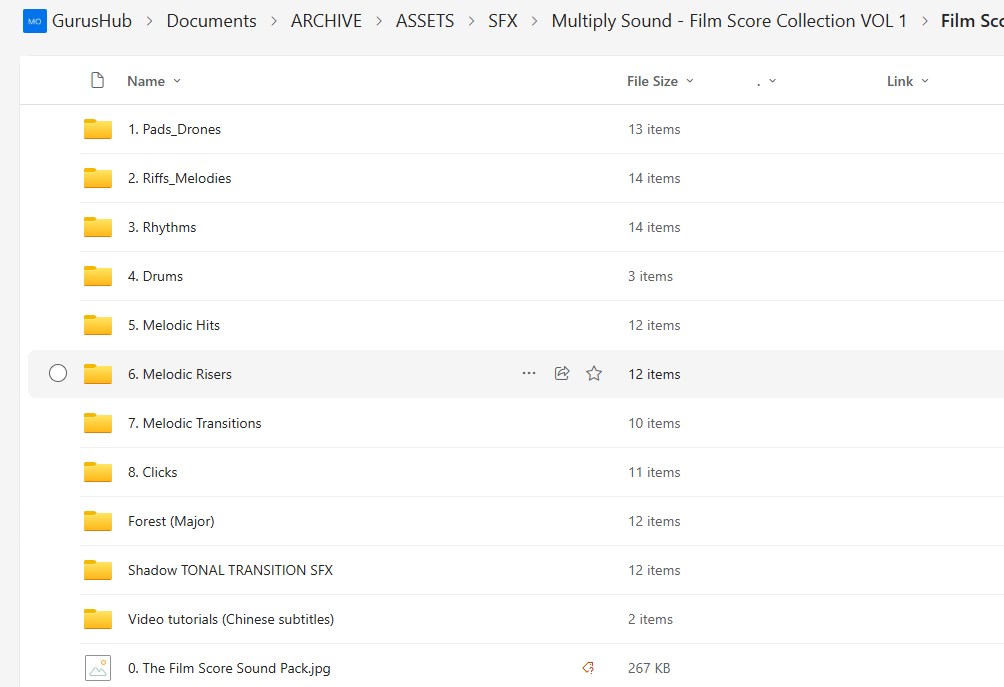Click the red status icon beside Sound Pack.jpg
The height and width of the screenshot is (687, 1004).
588,668
